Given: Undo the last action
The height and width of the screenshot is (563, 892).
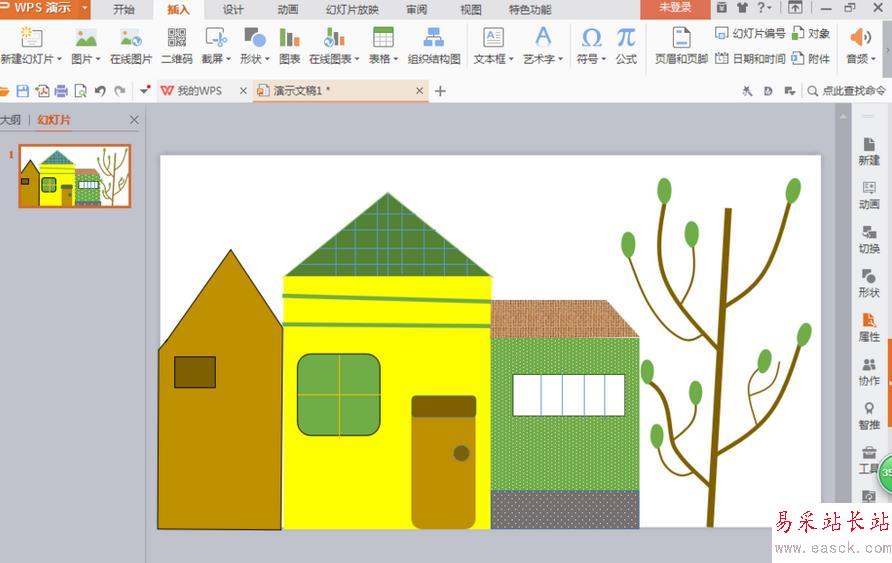Looking at the screenshot, I should click(x=100, y=91).
